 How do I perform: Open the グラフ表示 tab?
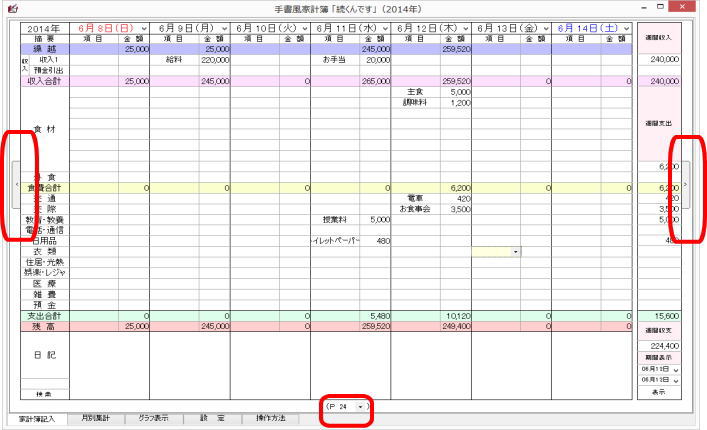153,419
